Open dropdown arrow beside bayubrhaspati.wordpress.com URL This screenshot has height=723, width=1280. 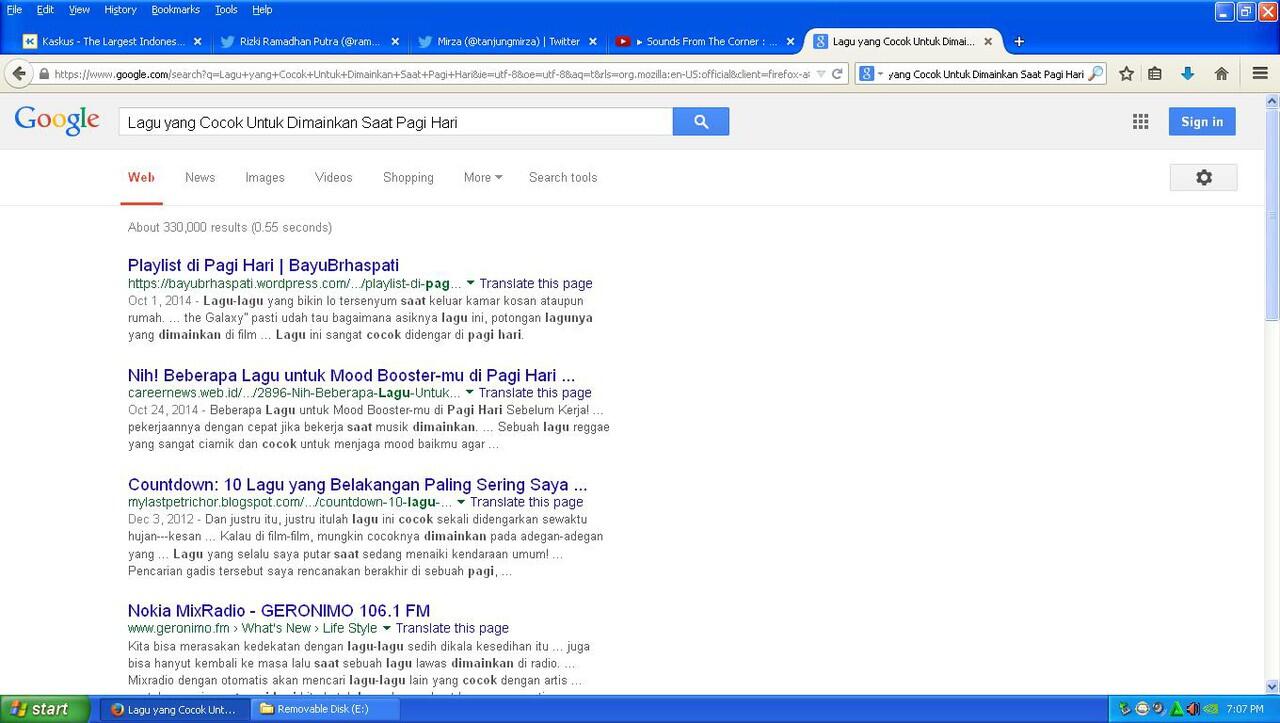pyautogui.click(x=470, y=283)
